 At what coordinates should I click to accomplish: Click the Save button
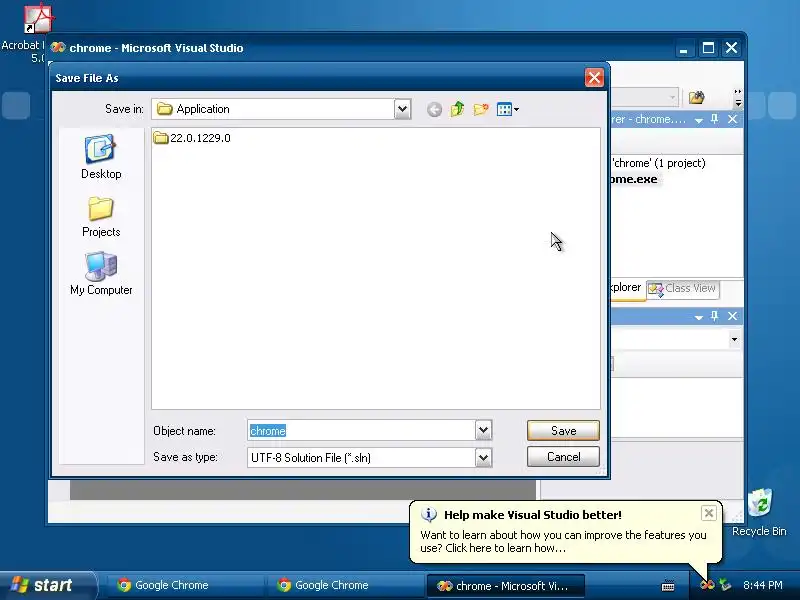(x=563, y=431)
